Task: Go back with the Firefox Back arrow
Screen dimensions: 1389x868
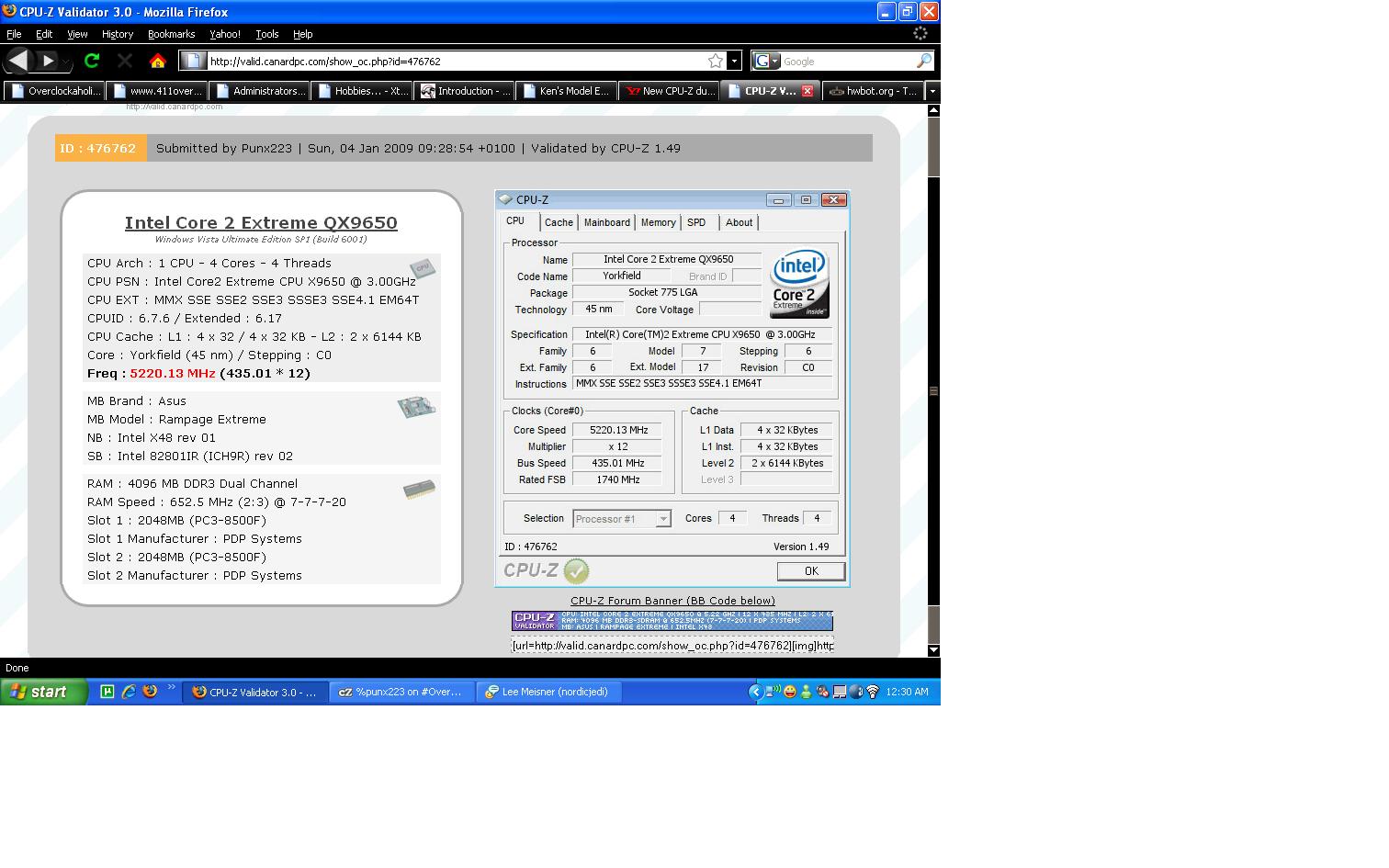Action: pyautogui.click(x=18, y=61)
